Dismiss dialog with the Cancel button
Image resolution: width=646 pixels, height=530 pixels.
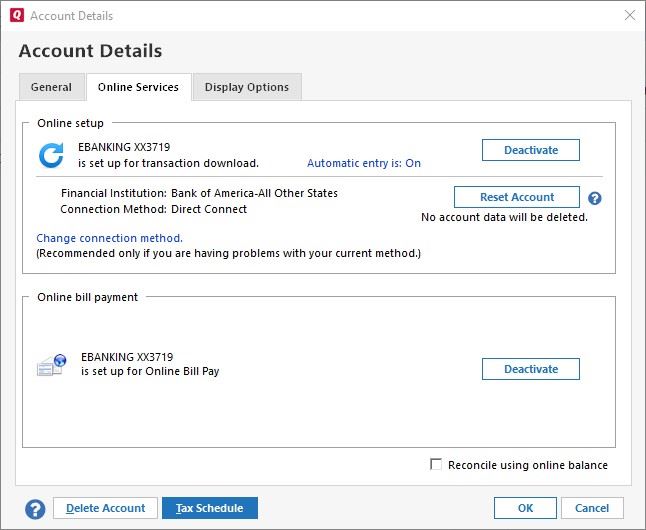click(592, 508)
